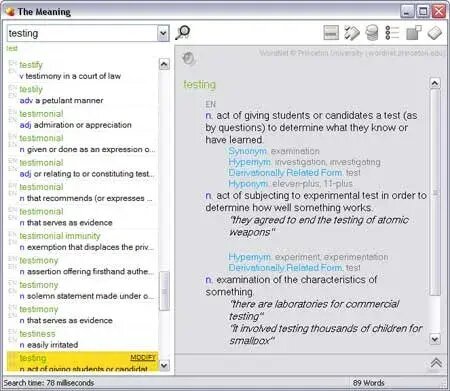
Task: Click the magnifying glass search icon
Action: pyautogui.click(x=183, y=33)
